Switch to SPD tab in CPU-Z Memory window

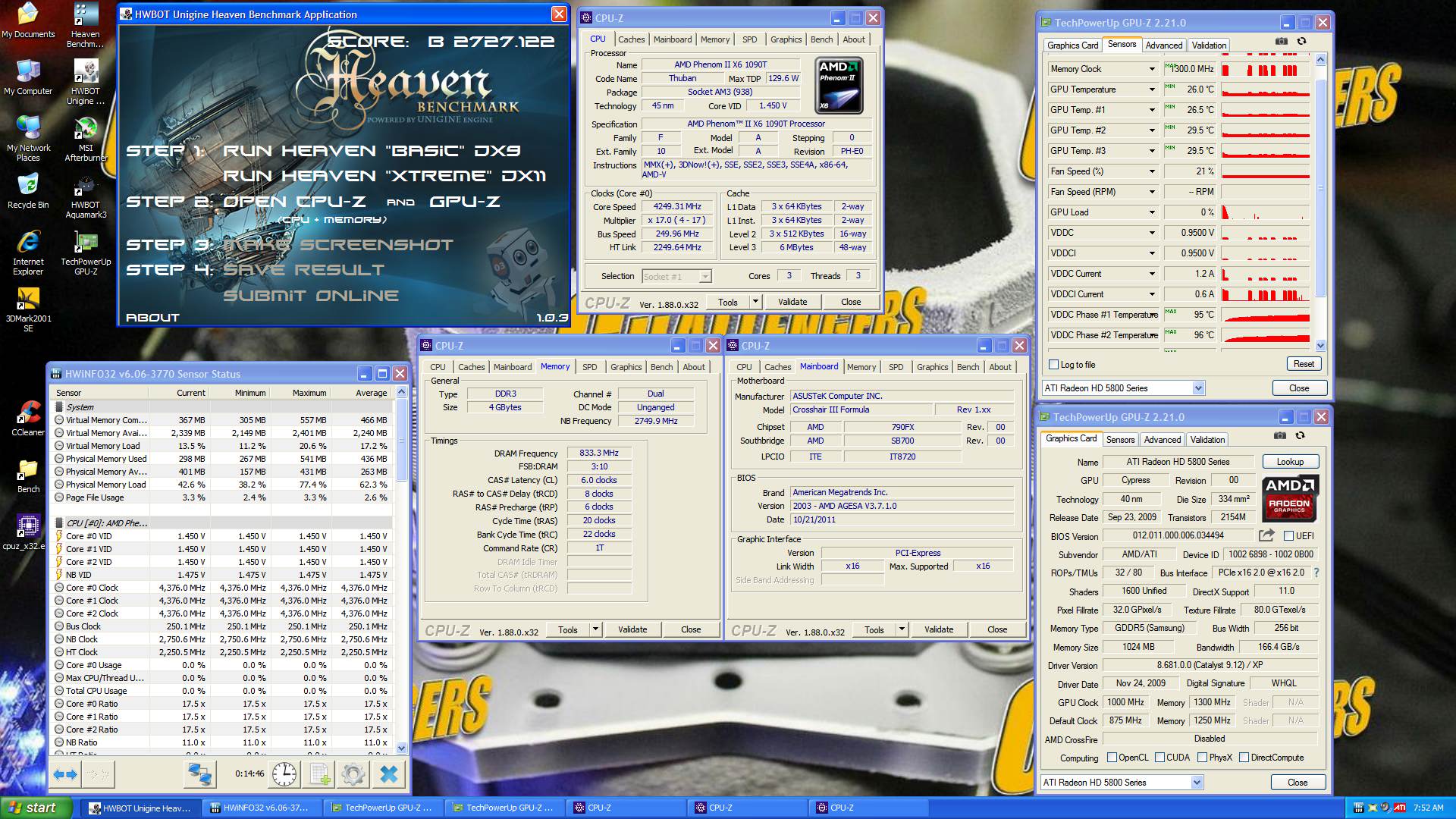click(x=589, y=367)
